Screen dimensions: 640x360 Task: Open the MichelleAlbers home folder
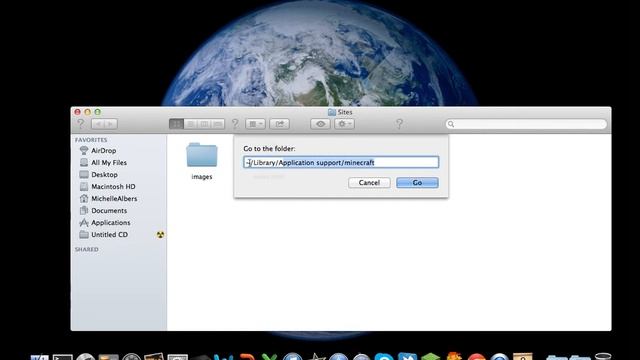(114, 198)
